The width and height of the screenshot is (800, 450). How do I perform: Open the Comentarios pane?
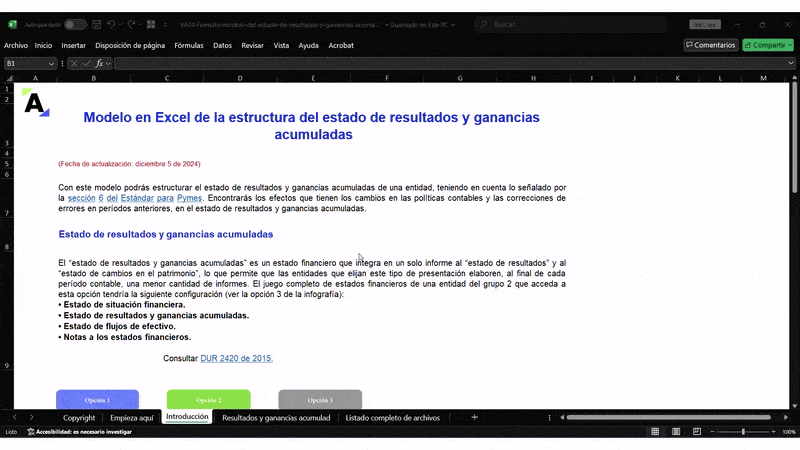point(711,45)
